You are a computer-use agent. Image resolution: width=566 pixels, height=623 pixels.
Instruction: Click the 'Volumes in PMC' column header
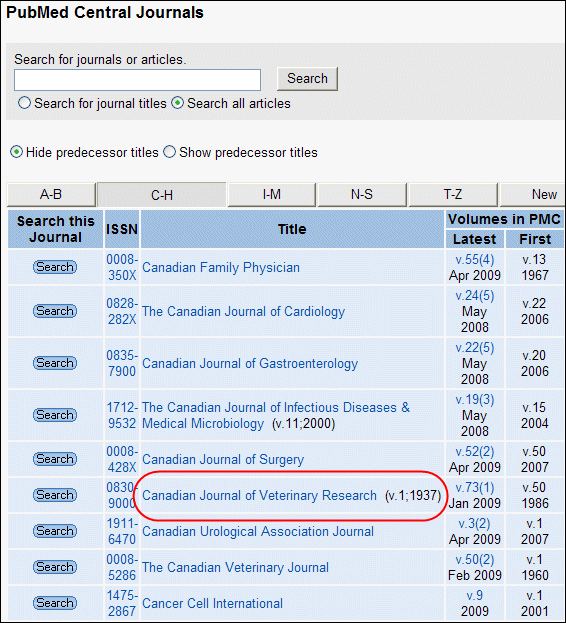504,219
